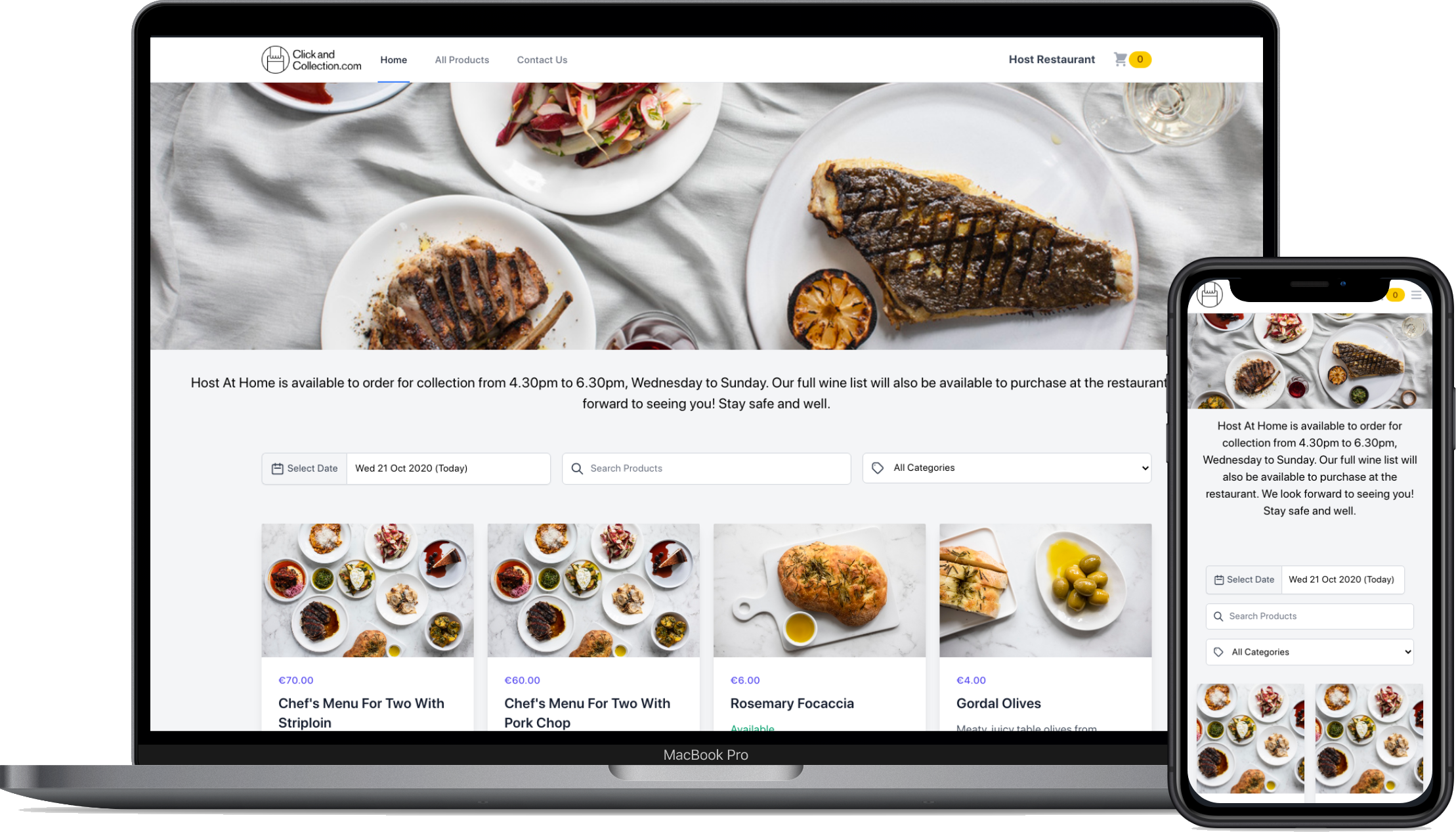Click the Host Restaurant link
The image size is (1456, 832).
click(1052, 59)
